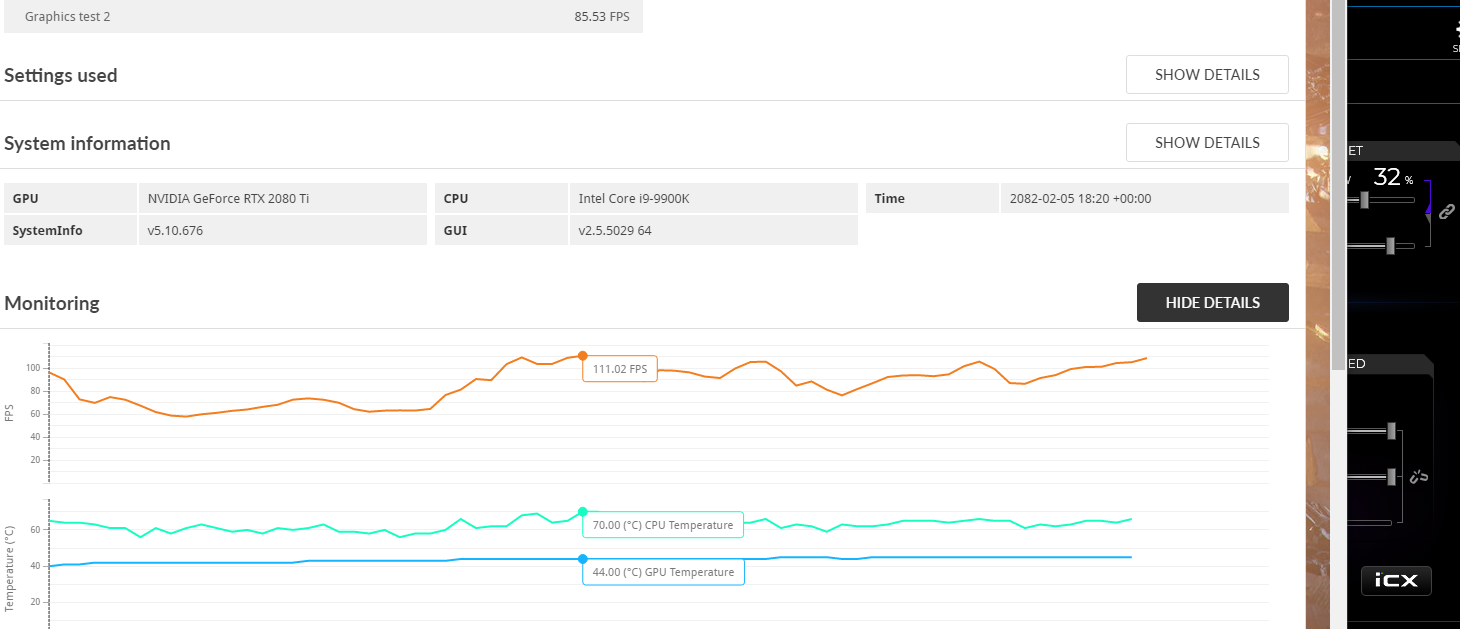The height and width of the screenshot is (629, 1460).
Task: Select the NVIDIA GeForce RTX 2080 Ti cell
Action: [x=283, y=198]
